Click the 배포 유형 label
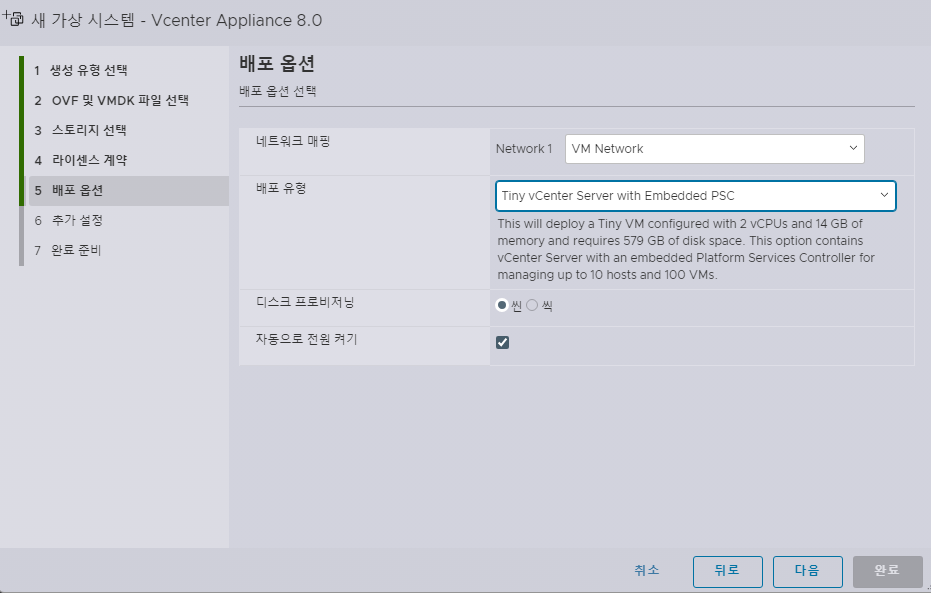Image resolution: width=931 pixels, height=593 pixels. click(281, 188)
